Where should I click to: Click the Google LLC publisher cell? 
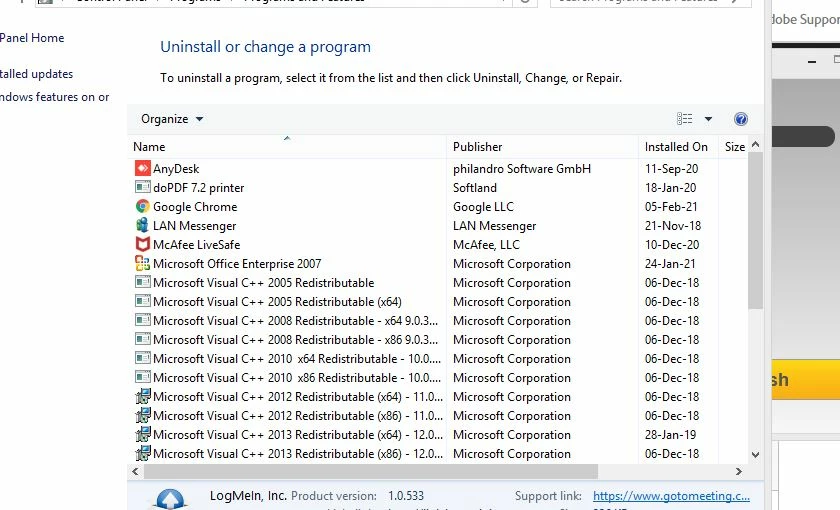pyautogui.click(x=483, y=207)
